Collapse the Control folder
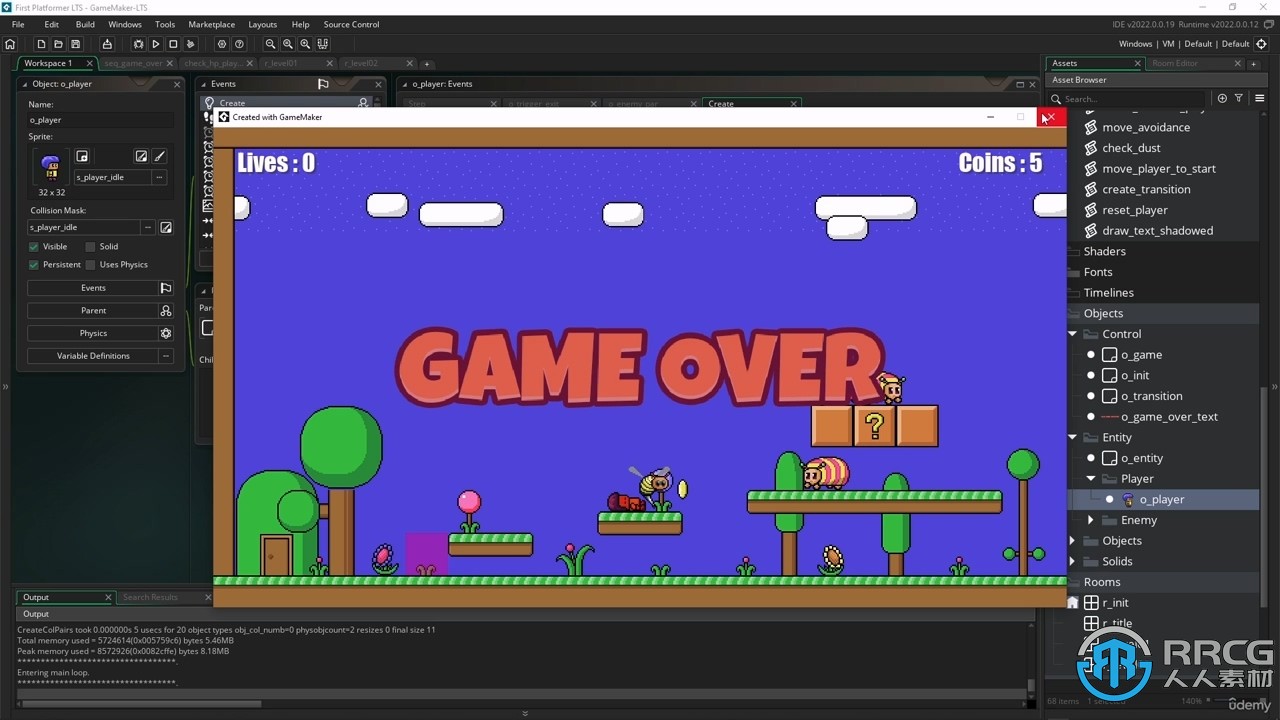This screenshot has width=1280, height=720. [1073, 334]
